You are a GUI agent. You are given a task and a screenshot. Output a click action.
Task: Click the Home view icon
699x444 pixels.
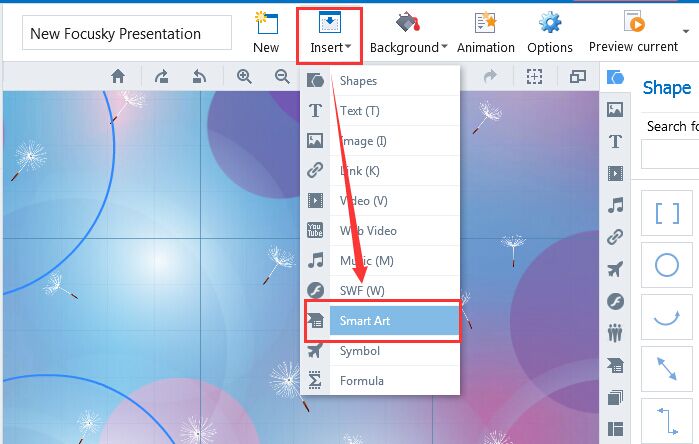point(118,77)
